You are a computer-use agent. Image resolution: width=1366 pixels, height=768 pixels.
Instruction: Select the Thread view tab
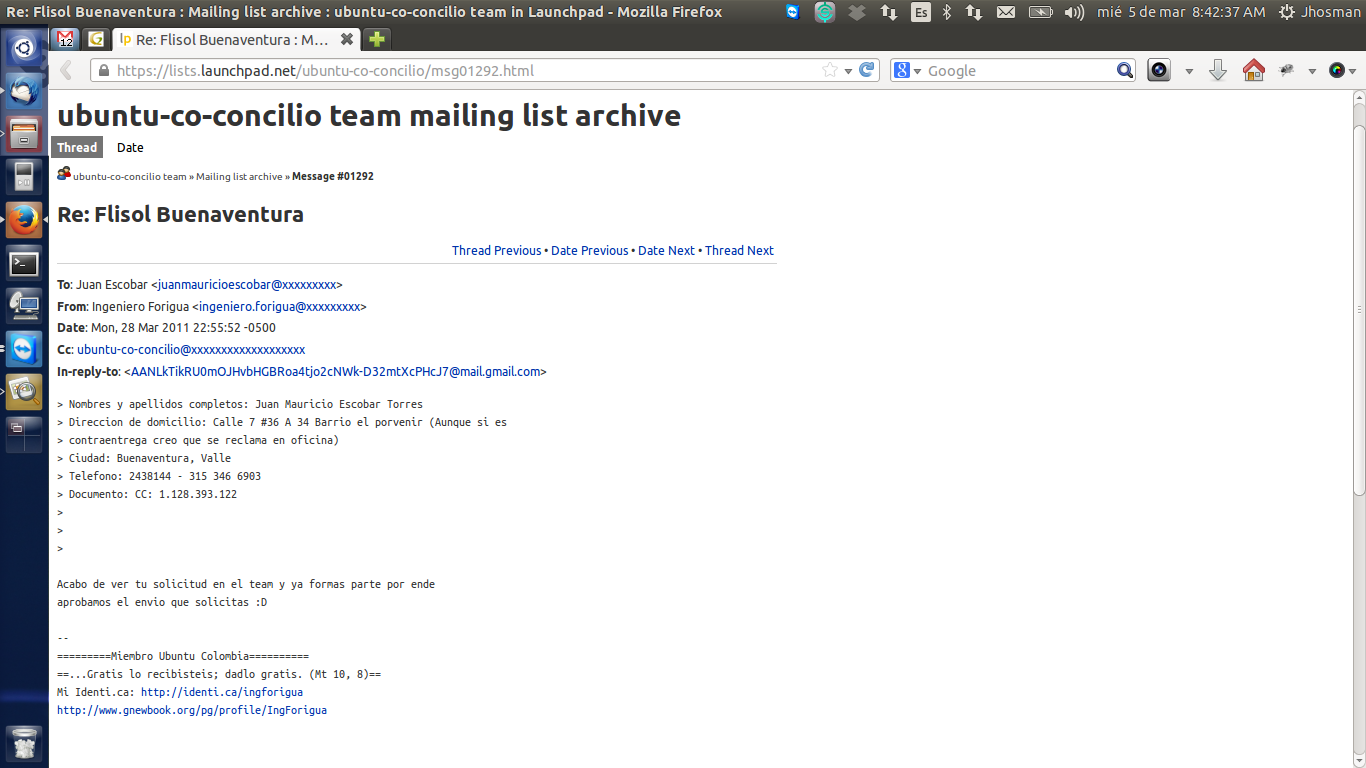tap(77, 147)
